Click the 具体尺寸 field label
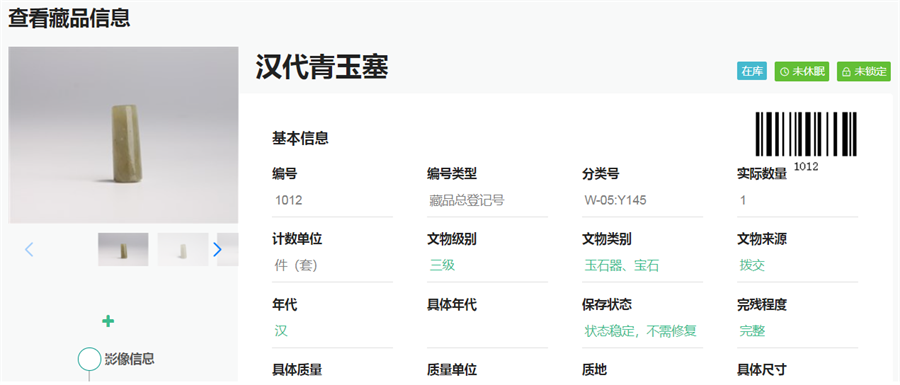This screenshot has width=900, height=385. [x=762, y=370]
